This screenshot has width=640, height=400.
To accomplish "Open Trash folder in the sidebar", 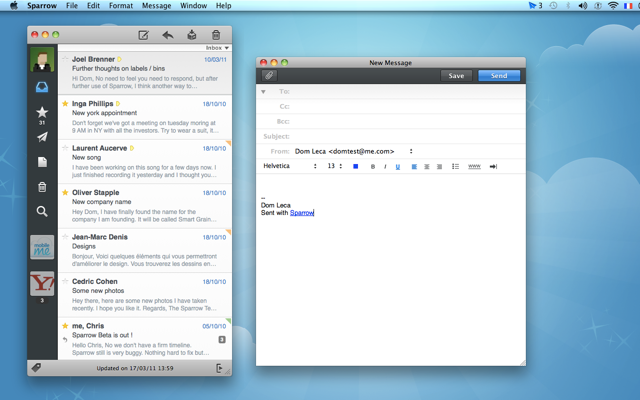I will (x=42, y=187).
